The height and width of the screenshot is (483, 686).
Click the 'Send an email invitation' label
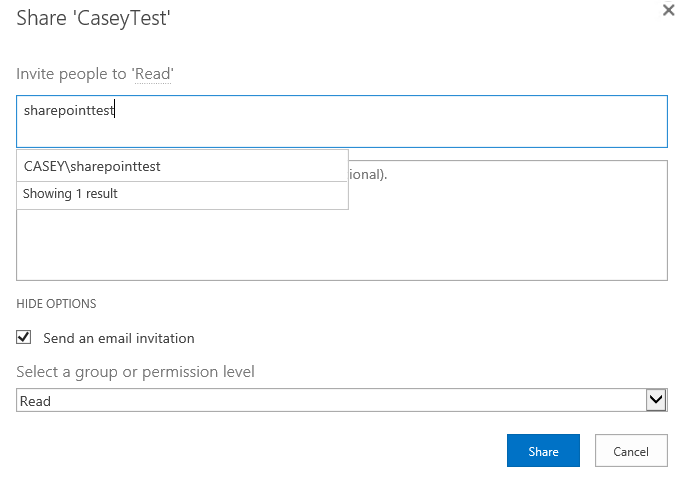tap(119, 338)
